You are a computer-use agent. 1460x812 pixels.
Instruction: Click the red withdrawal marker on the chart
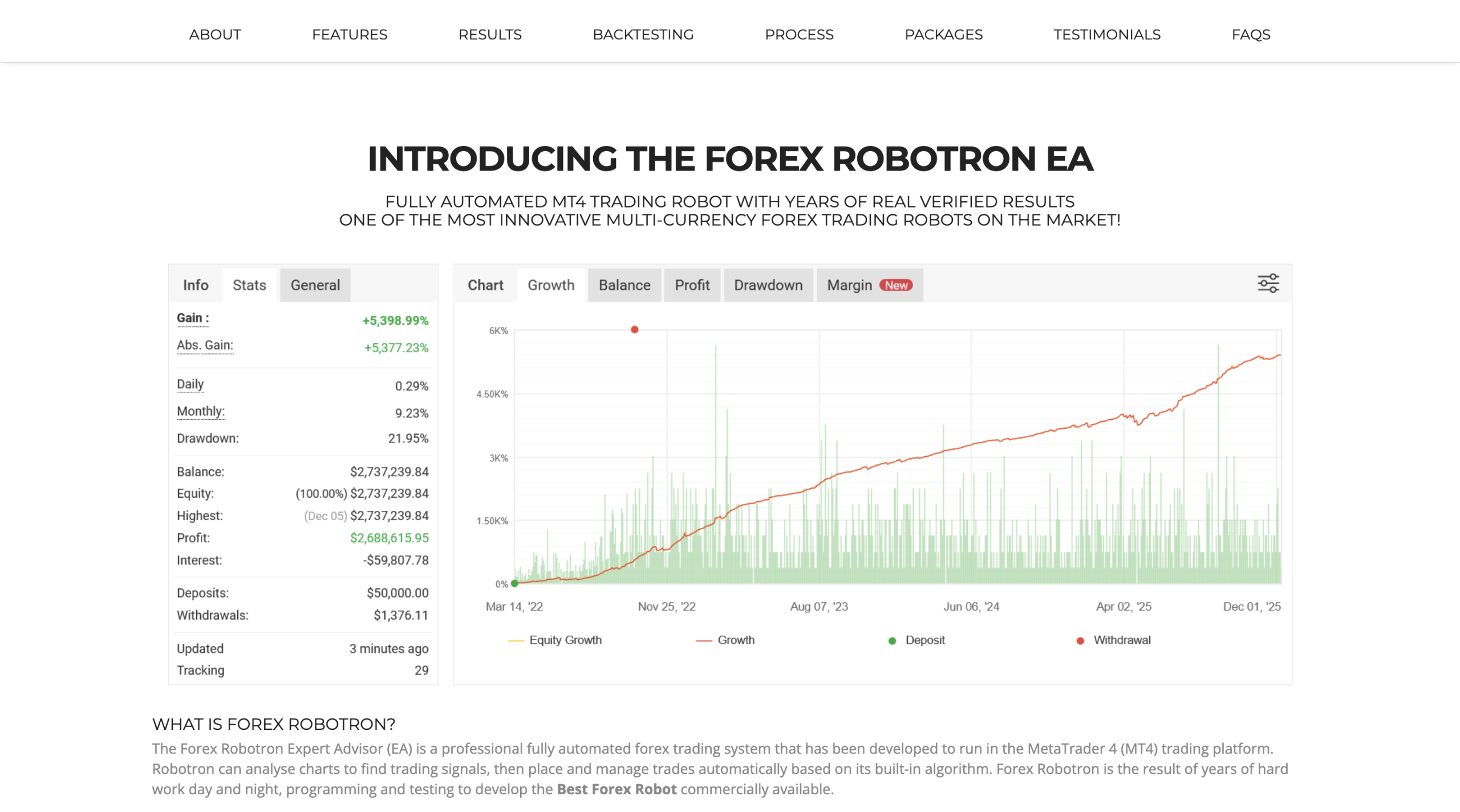pyautogui.click(x=634, y=330)
